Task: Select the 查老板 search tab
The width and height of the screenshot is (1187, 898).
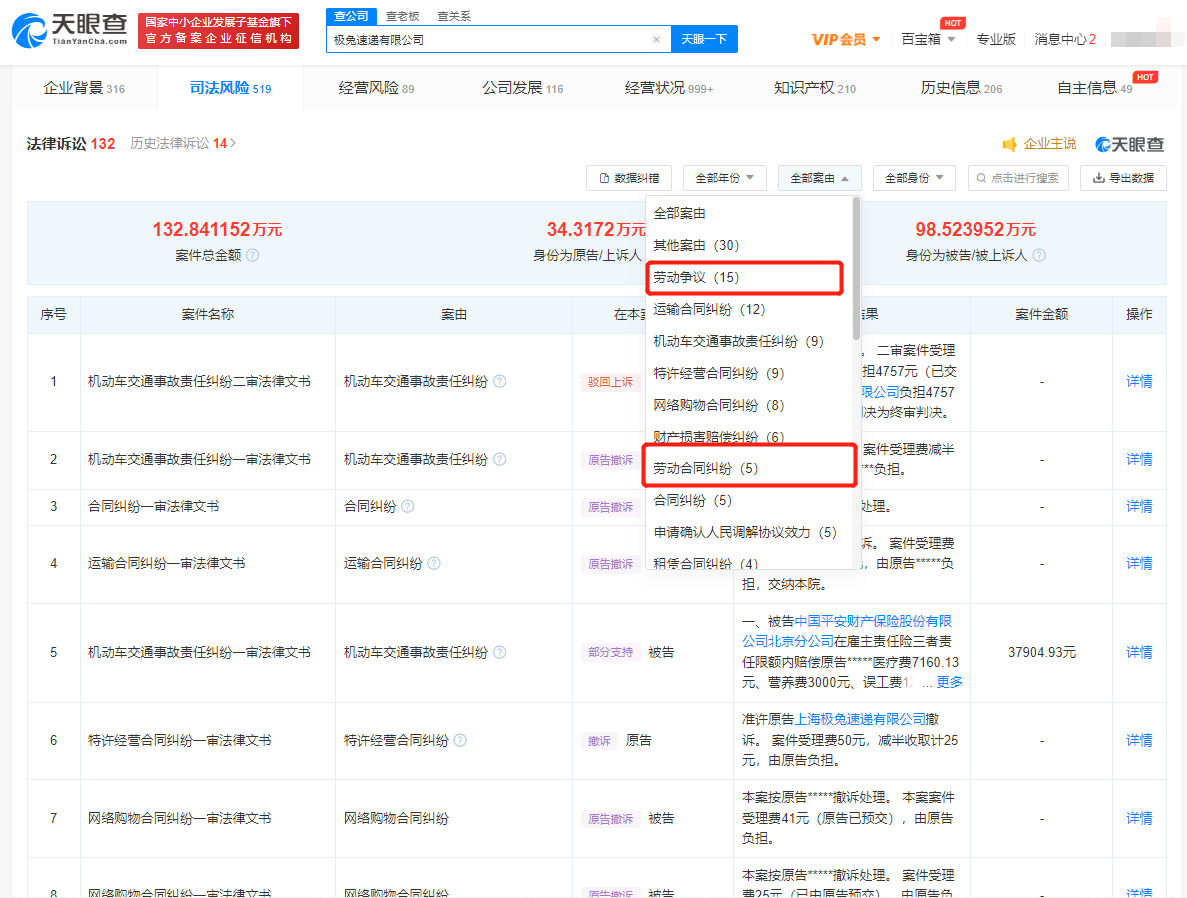Action: pos(403,16)
